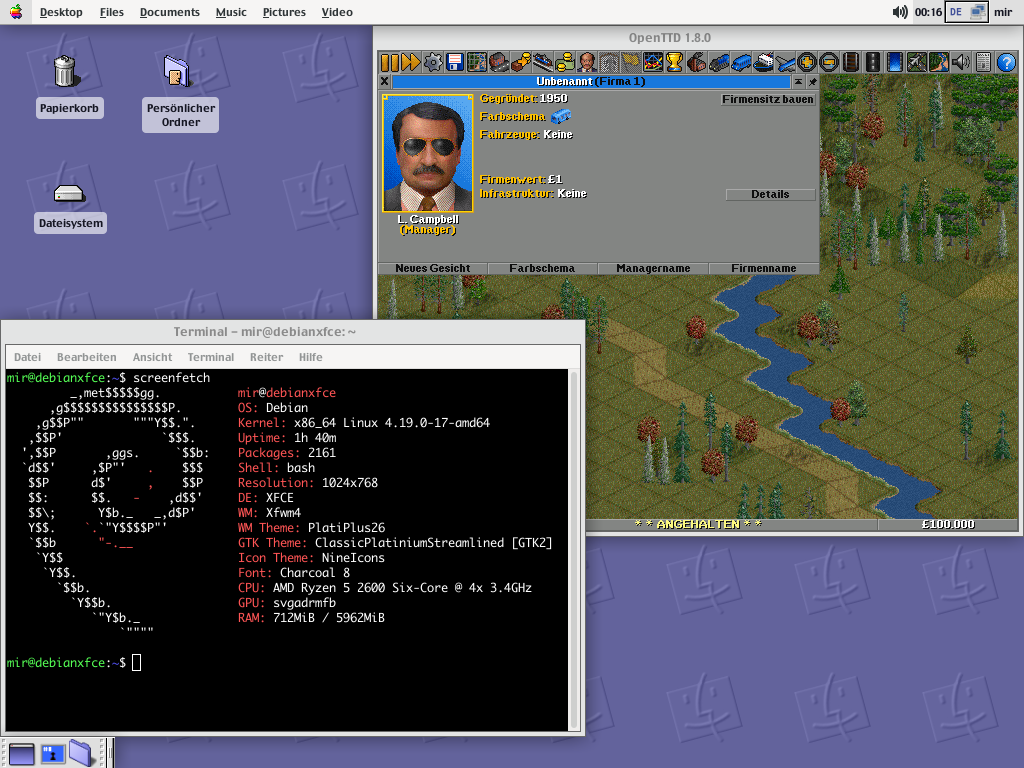
Task: Open the map icon in OpenTTD toolbar
Action: (x=477, y=63)
